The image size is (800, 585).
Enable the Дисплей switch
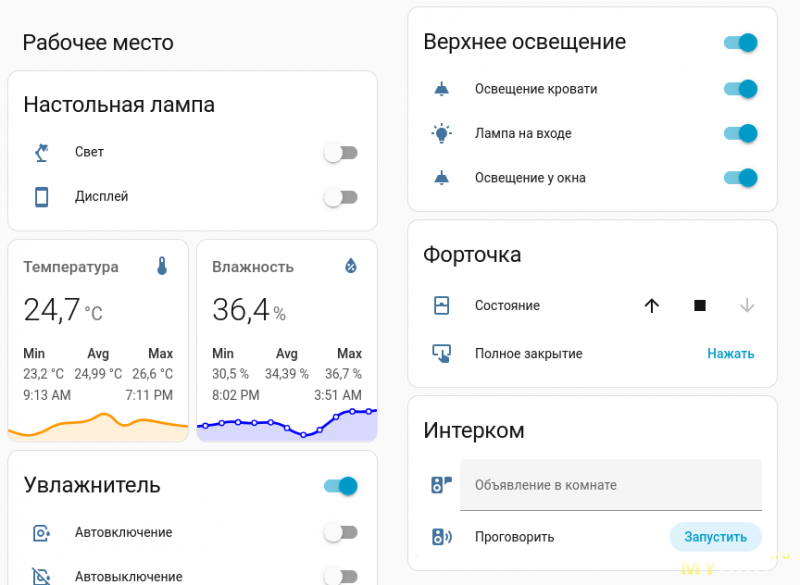(x=340, y=197)
